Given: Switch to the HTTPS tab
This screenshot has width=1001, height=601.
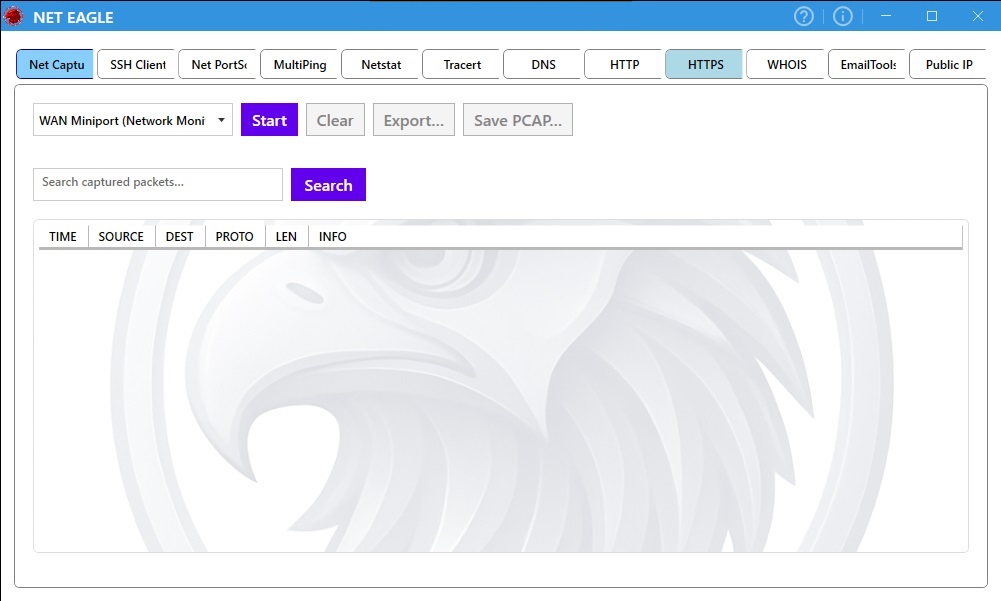Looking at the screenshot, I should (704, 65).
